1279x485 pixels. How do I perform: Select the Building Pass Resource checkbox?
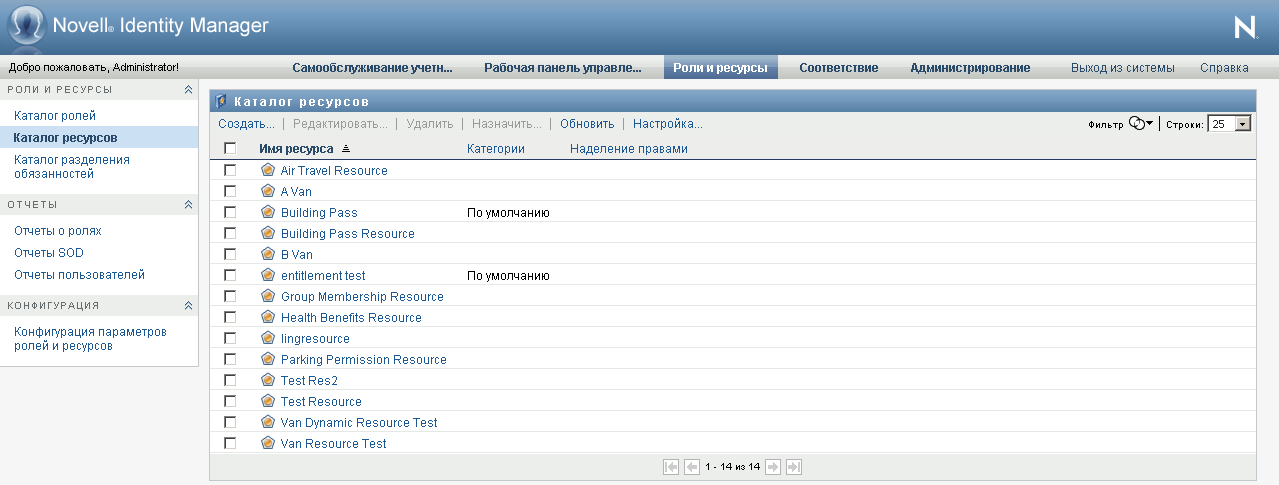click(230, 234)
